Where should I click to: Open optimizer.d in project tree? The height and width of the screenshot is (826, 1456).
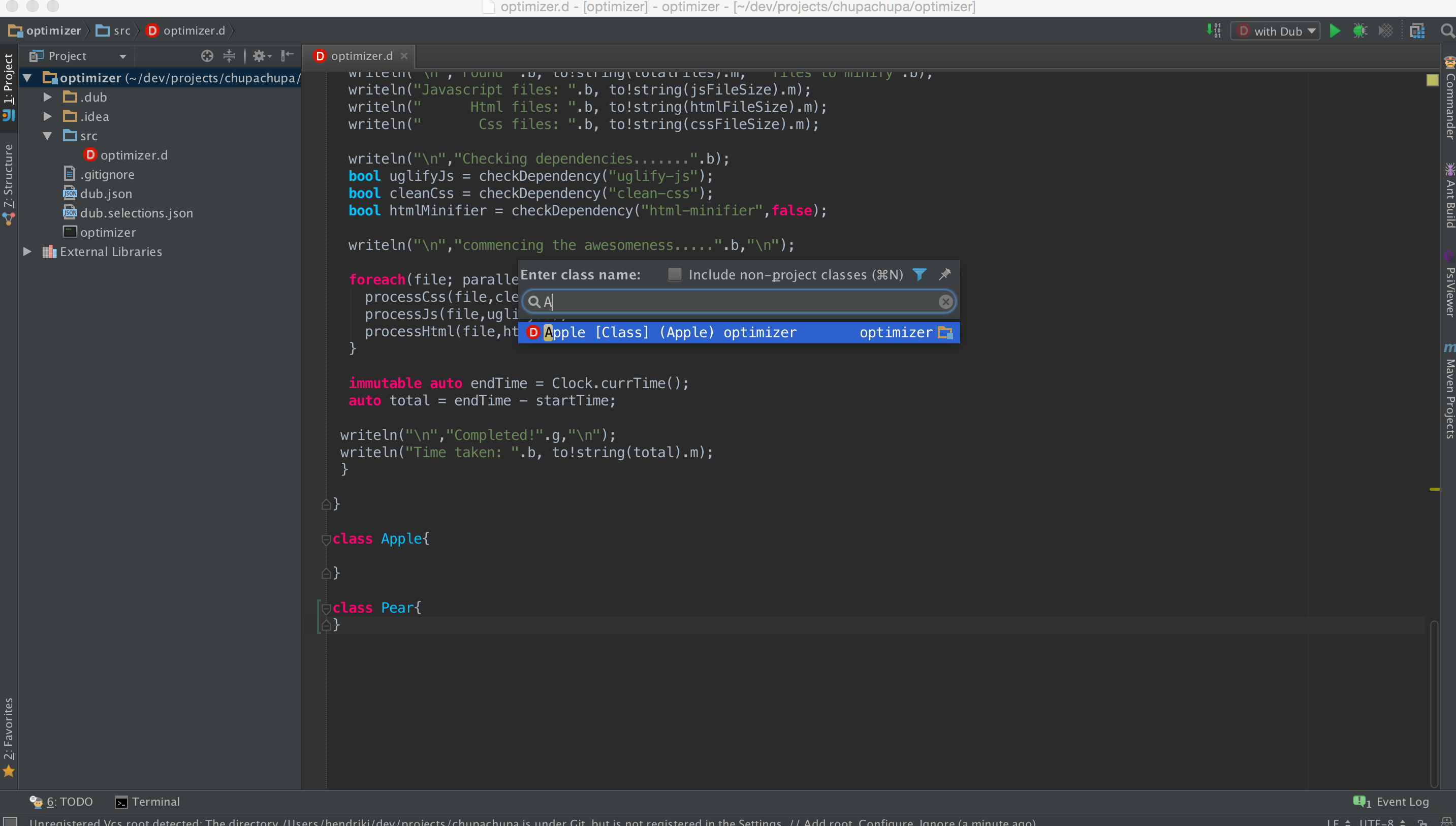(x=125, y=155)
